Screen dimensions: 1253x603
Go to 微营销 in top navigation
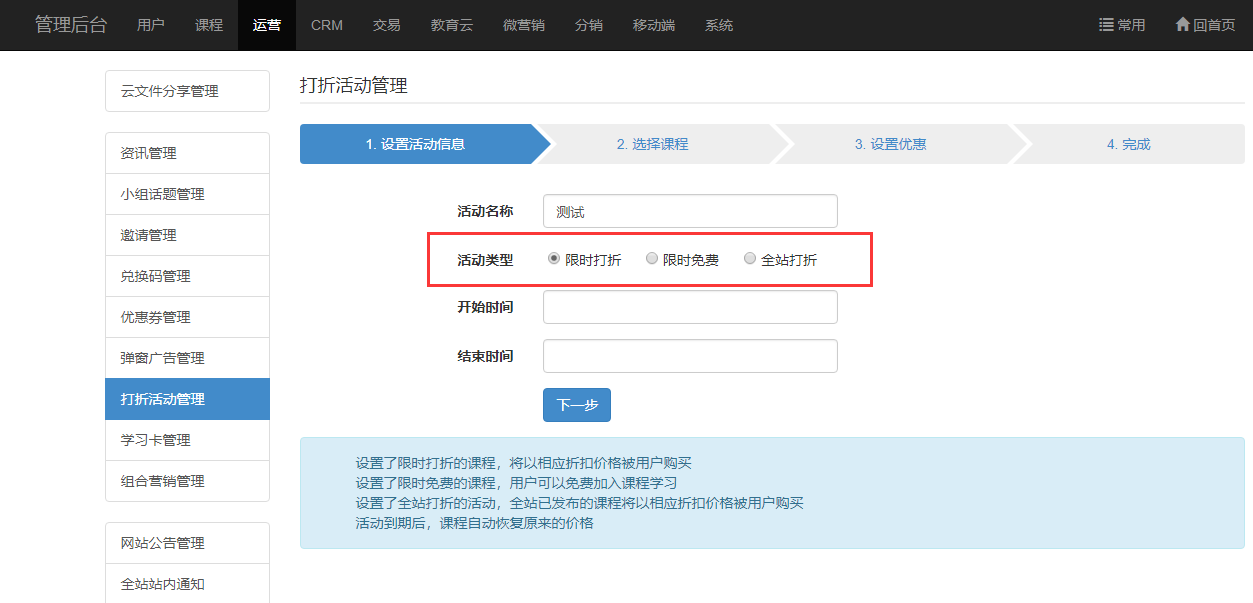524,25
